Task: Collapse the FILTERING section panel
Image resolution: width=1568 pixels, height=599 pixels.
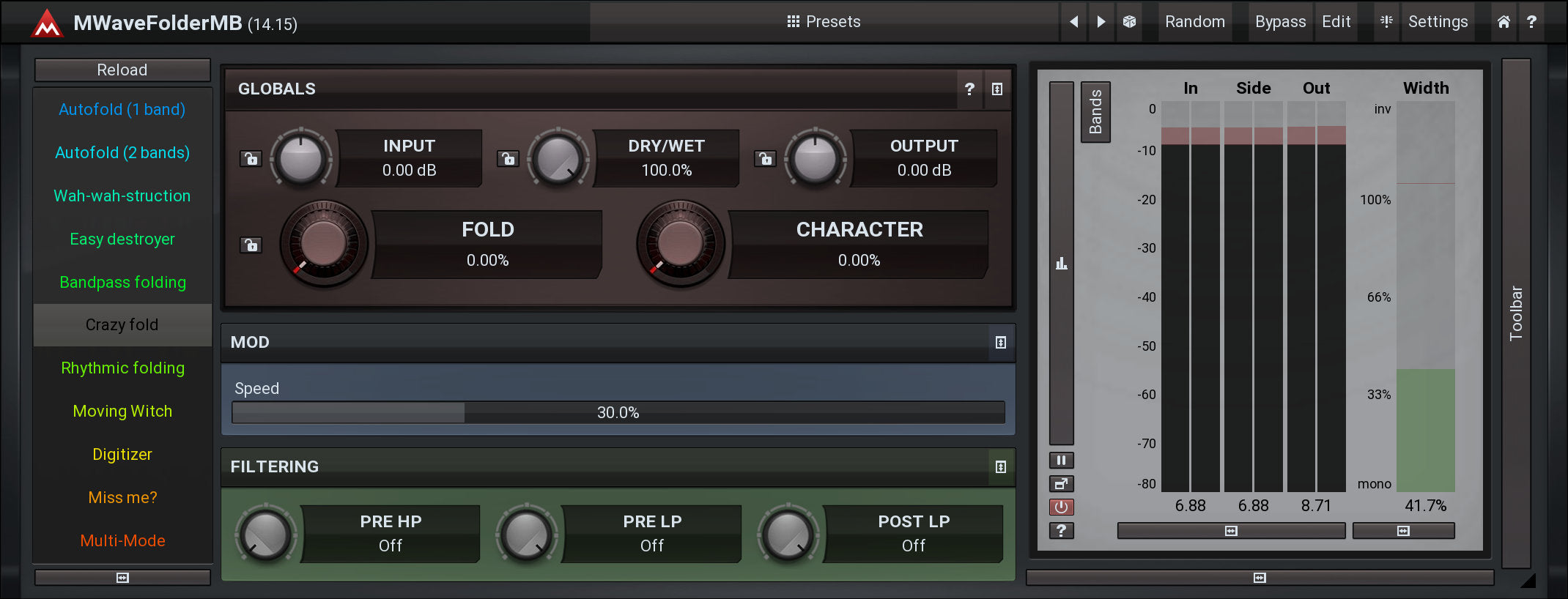Action: click(1000, 467)
